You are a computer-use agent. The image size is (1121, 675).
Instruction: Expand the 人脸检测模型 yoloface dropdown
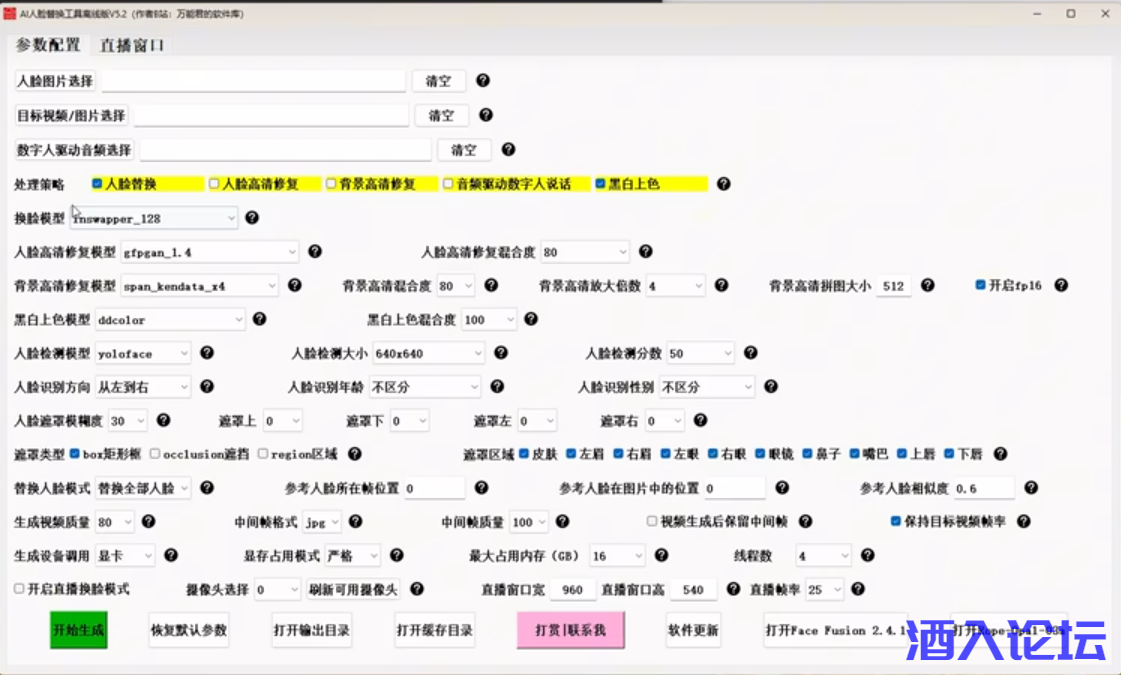tap(143, 353)
